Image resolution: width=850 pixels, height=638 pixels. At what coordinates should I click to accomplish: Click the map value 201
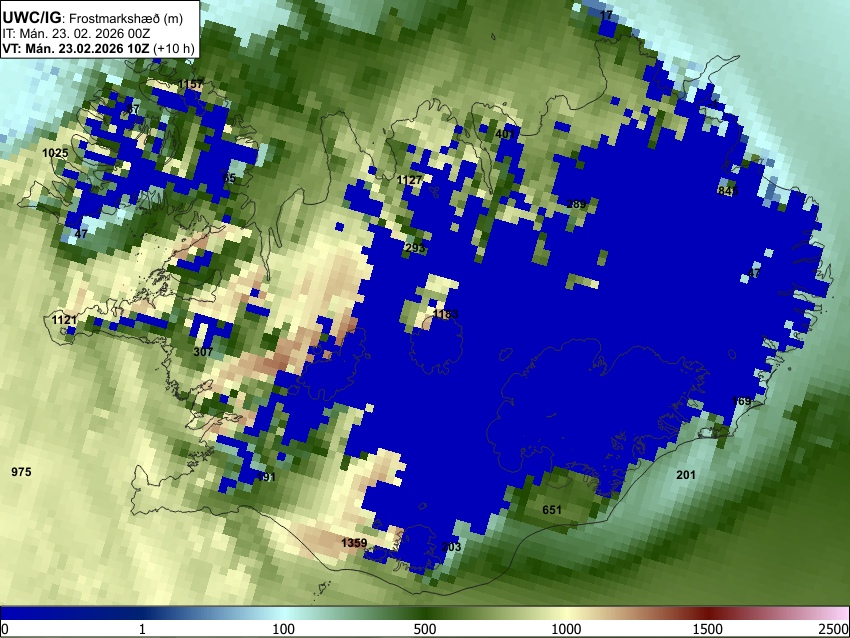[x=686, y=475]
